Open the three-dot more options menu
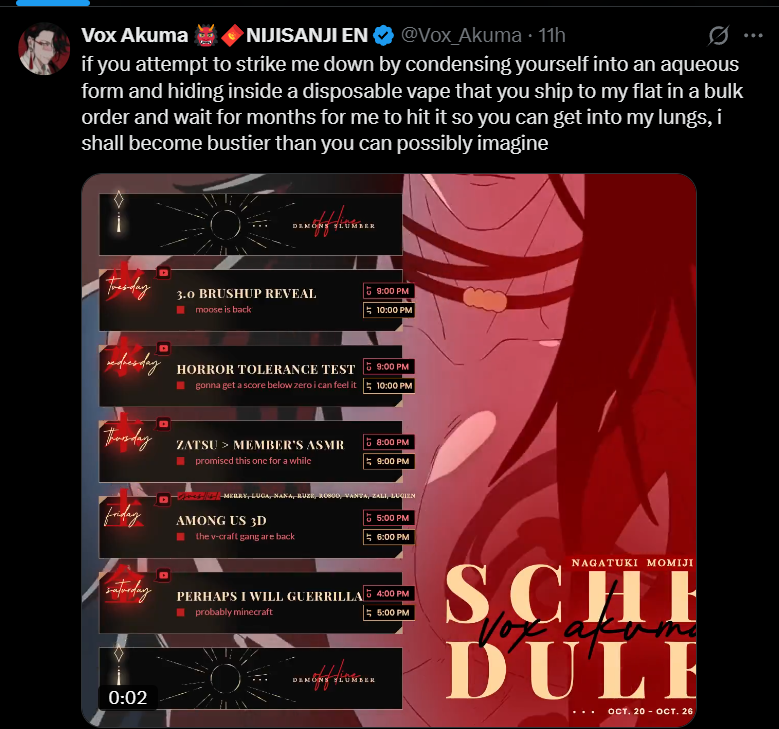Screen dimensions: 779x729 point(753,35)
